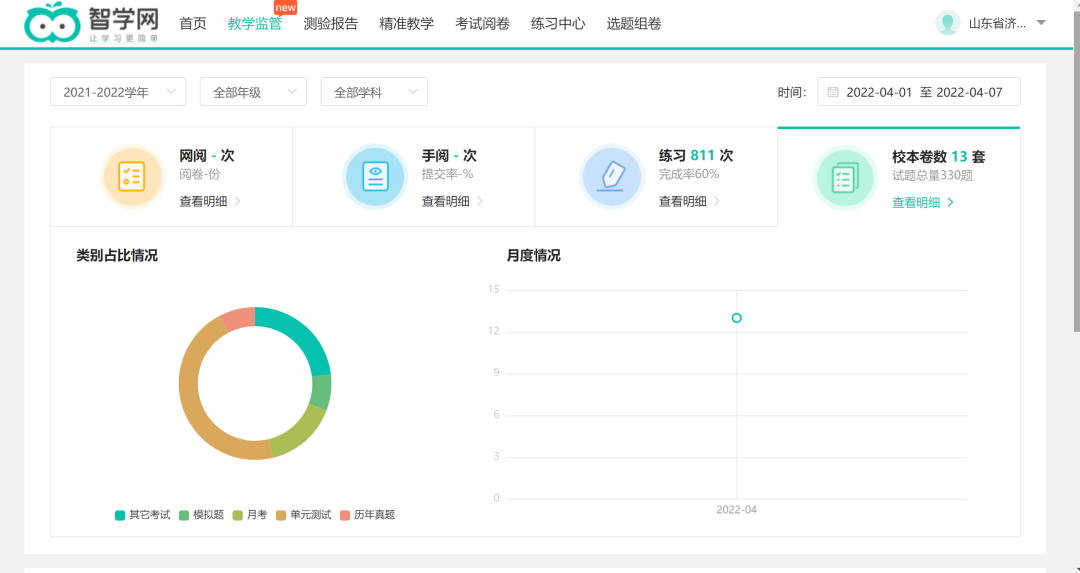
Task: Click the 完成率60% text
Action: (x=689, y=174)
